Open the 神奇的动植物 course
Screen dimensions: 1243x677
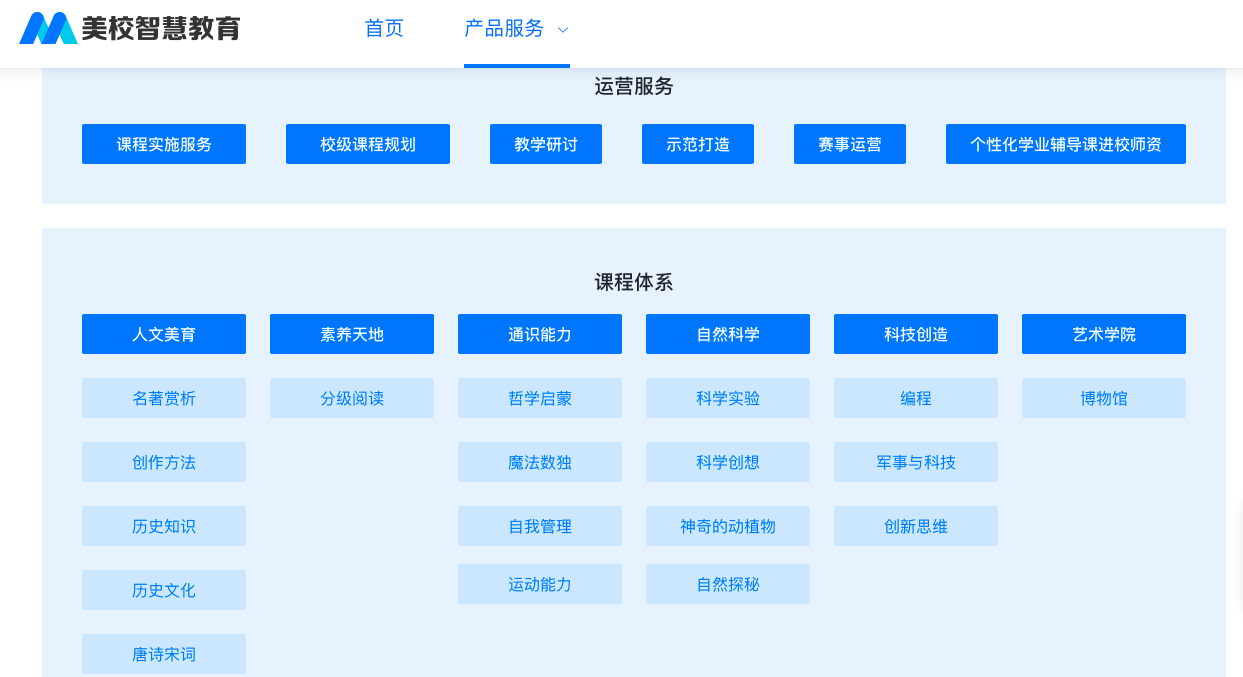click(727, 525)
